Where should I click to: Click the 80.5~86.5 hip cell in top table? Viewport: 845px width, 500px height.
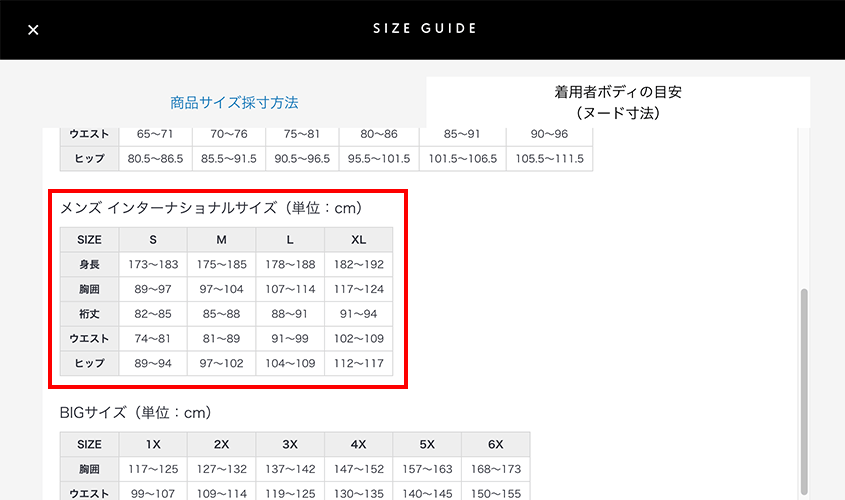pos(153,158)
